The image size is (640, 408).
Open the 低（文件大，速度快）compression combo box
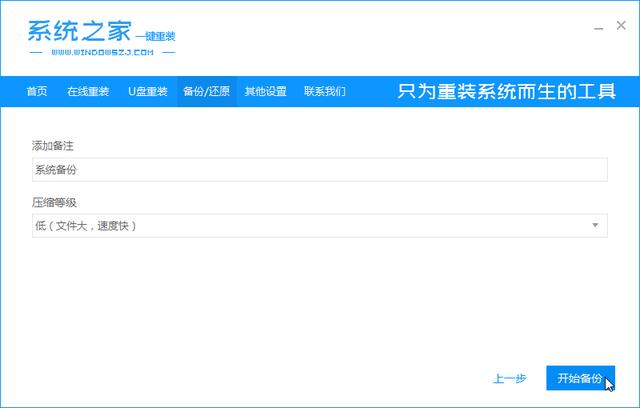pyautogui.click(x=300, y=226)
